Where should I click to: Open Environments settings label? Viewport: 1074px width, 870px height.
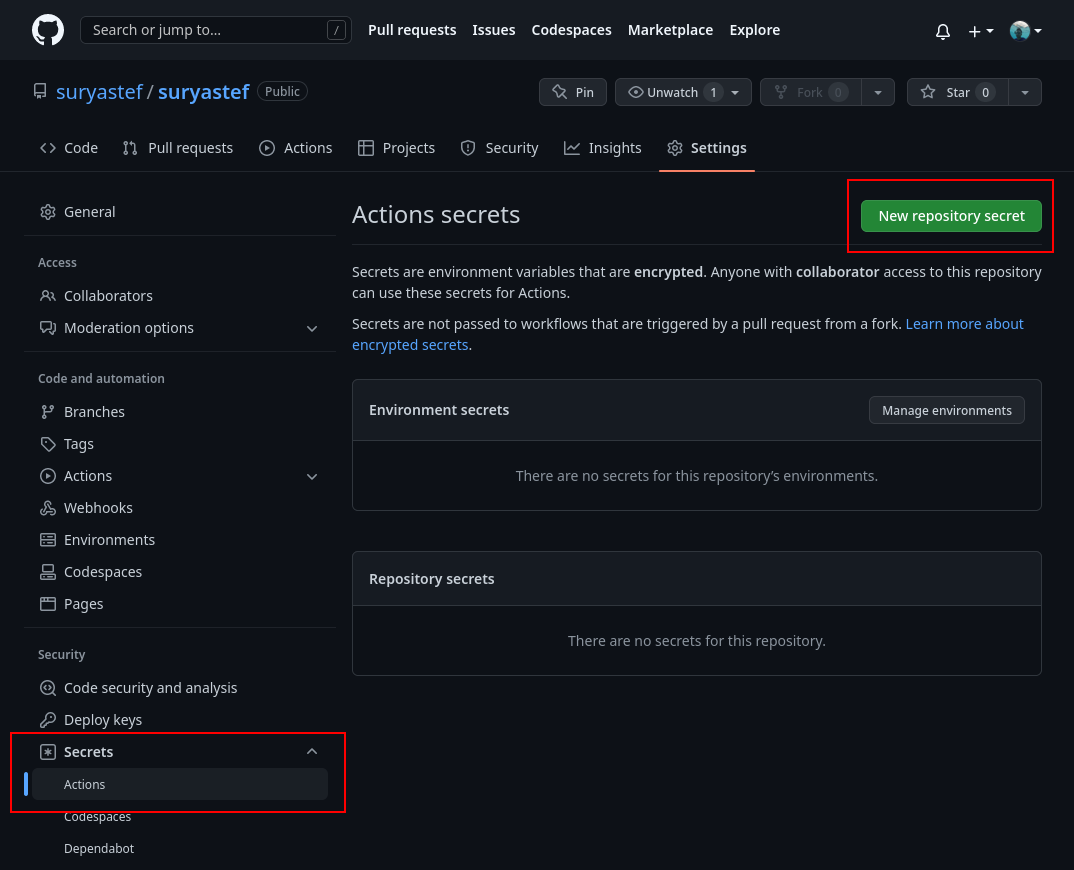(x=110, y=540)
